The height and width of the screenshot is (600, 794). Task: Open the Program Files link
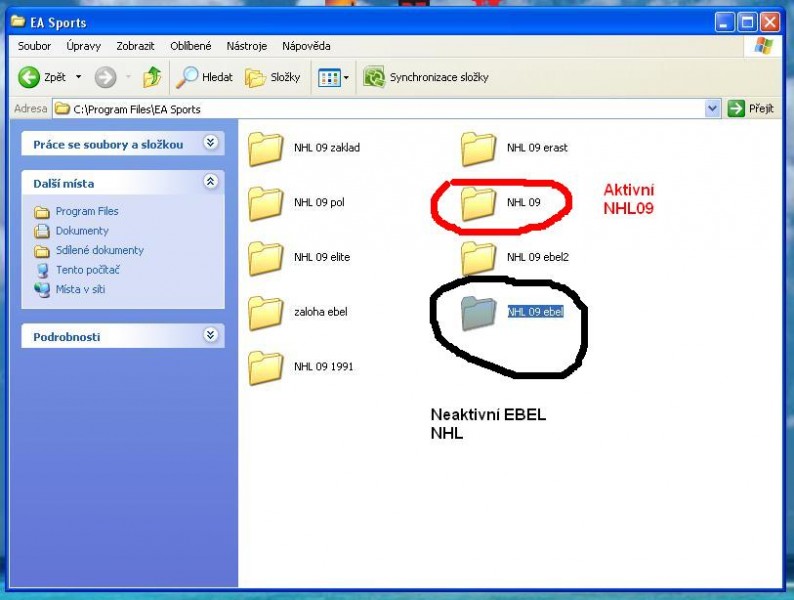tap(87, 211)
